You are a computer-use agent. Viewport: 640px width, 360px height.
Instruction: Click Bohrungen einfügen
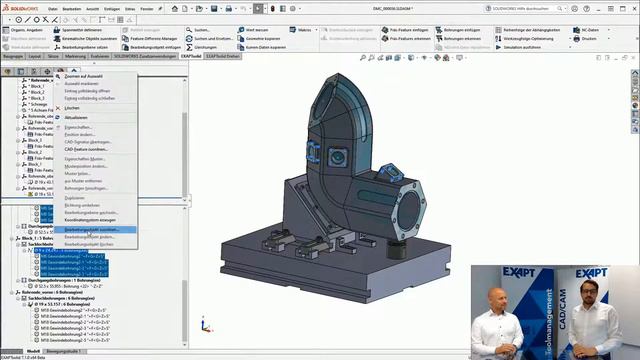pyautogui.click(x=458, y=30)
